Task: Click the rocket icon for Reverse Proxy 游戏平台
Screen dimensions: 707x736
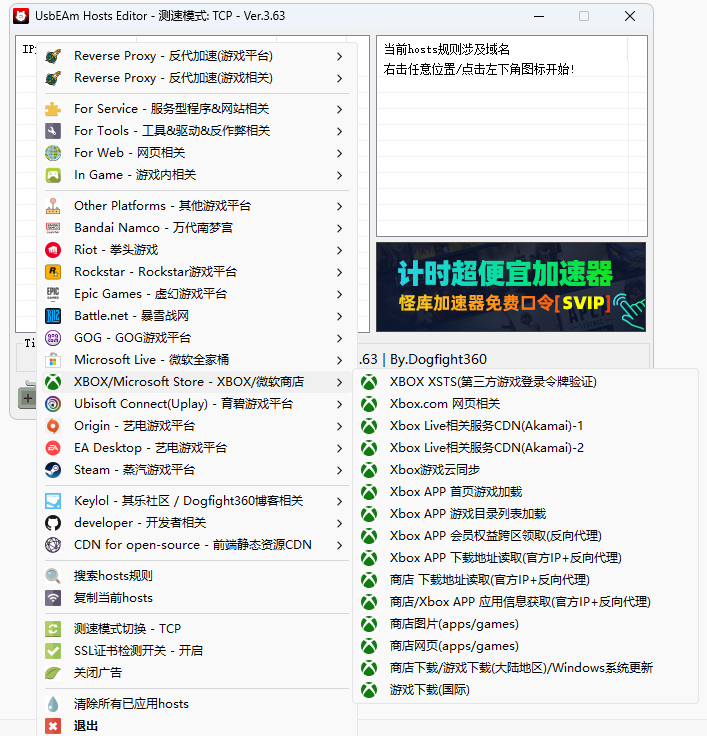Action: (53, 56)
